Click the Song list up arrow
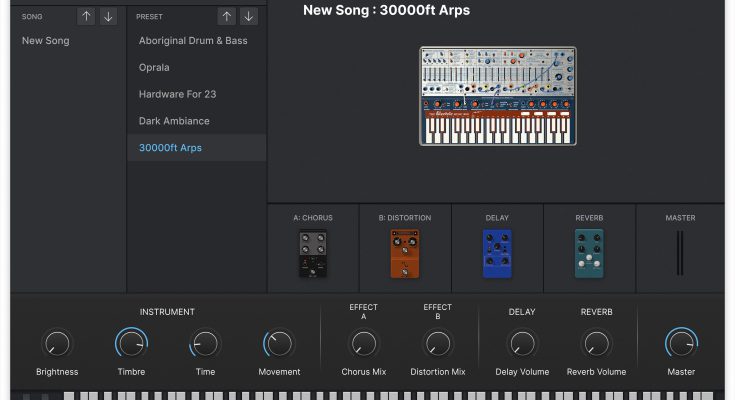Viewport: 735px width, 400px height. point(87,16)
